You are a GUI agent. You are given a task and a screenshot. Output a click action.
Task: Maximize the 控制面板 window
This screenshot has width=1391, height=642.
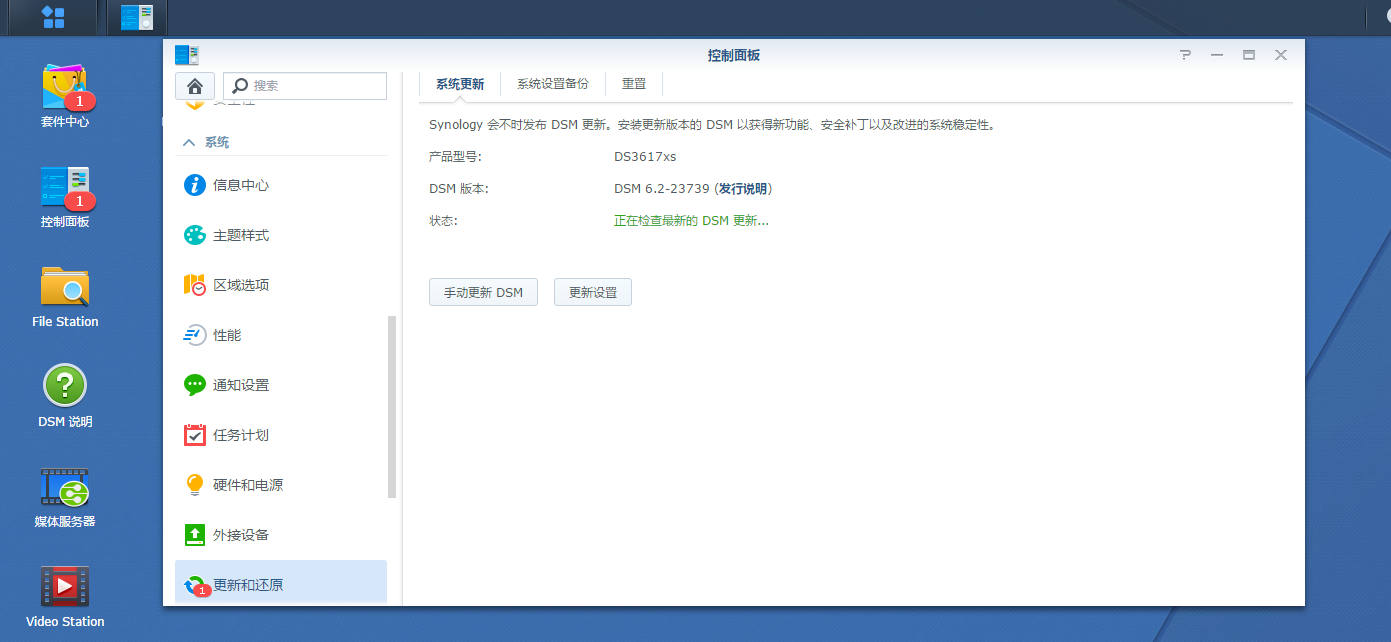pyautogui.click(x=1249, y=55)
